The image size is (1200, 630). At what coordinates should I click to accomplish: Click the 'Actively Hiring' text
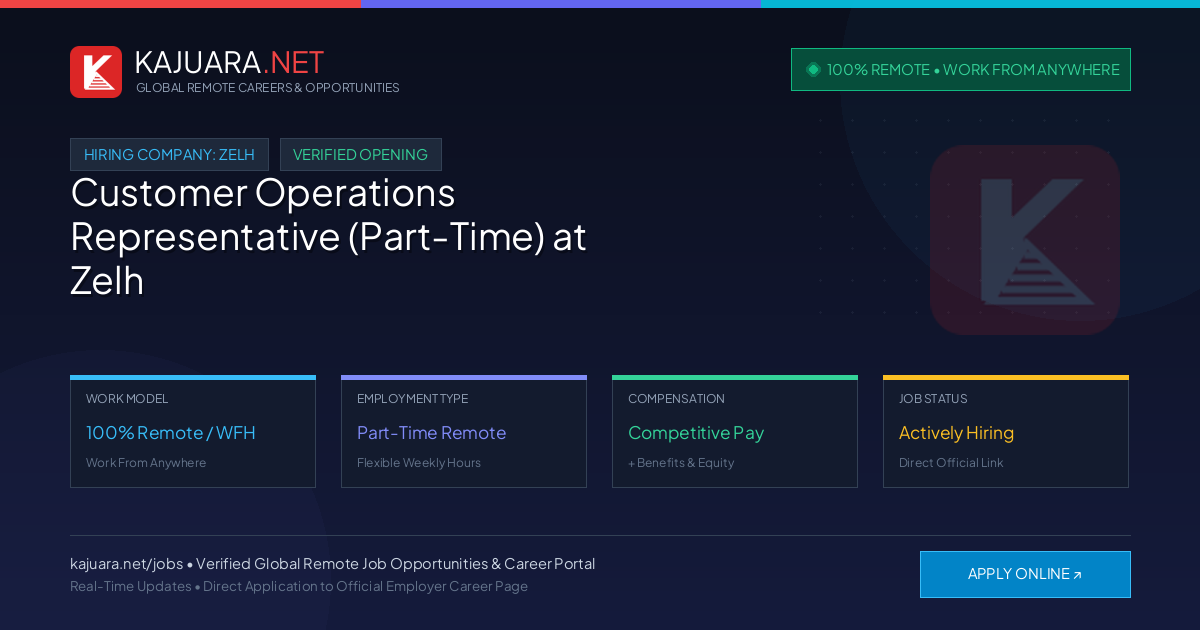point(956,433)
